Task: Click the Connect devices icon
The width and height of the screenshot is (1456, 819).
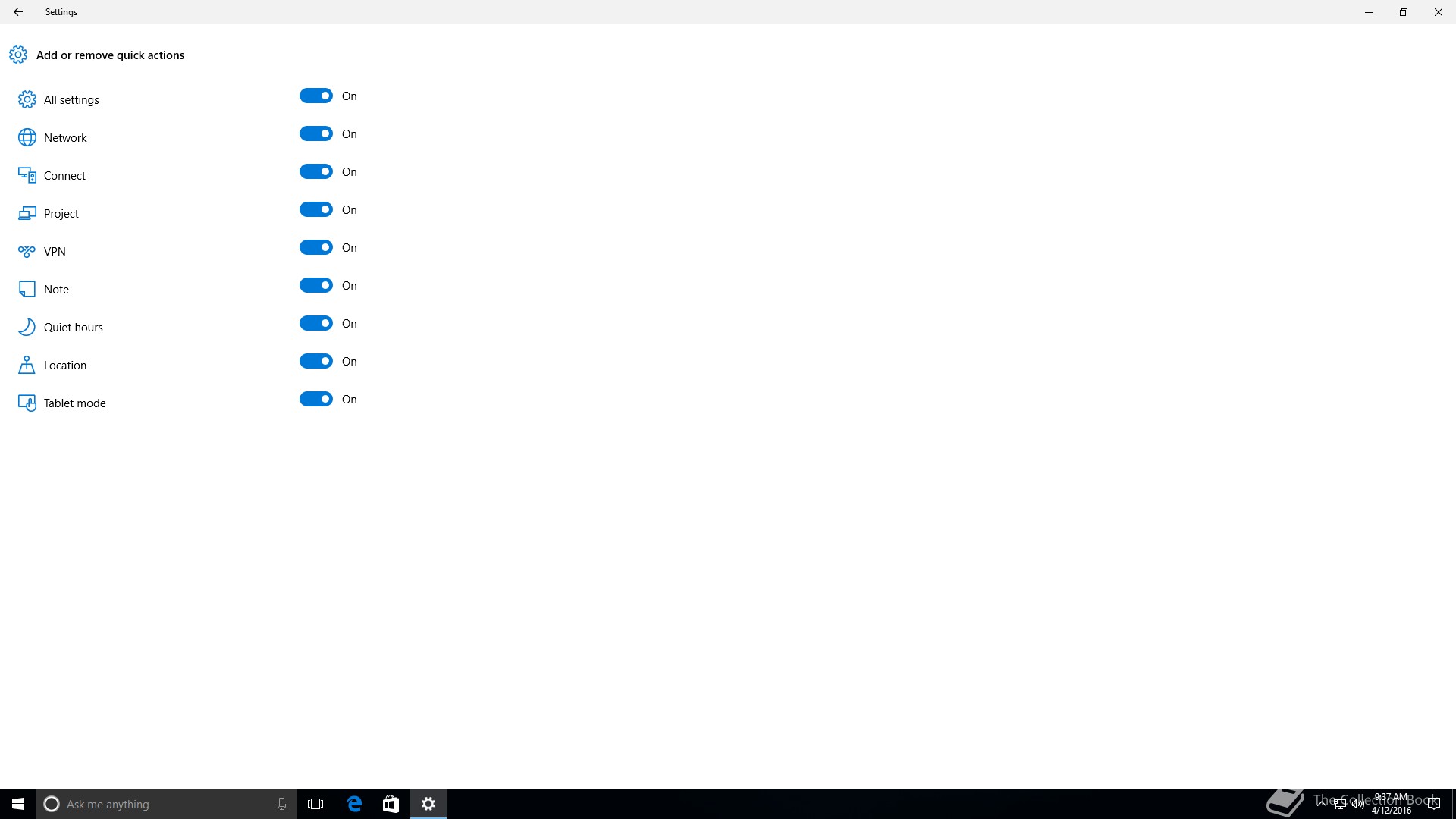Action: 27,175
